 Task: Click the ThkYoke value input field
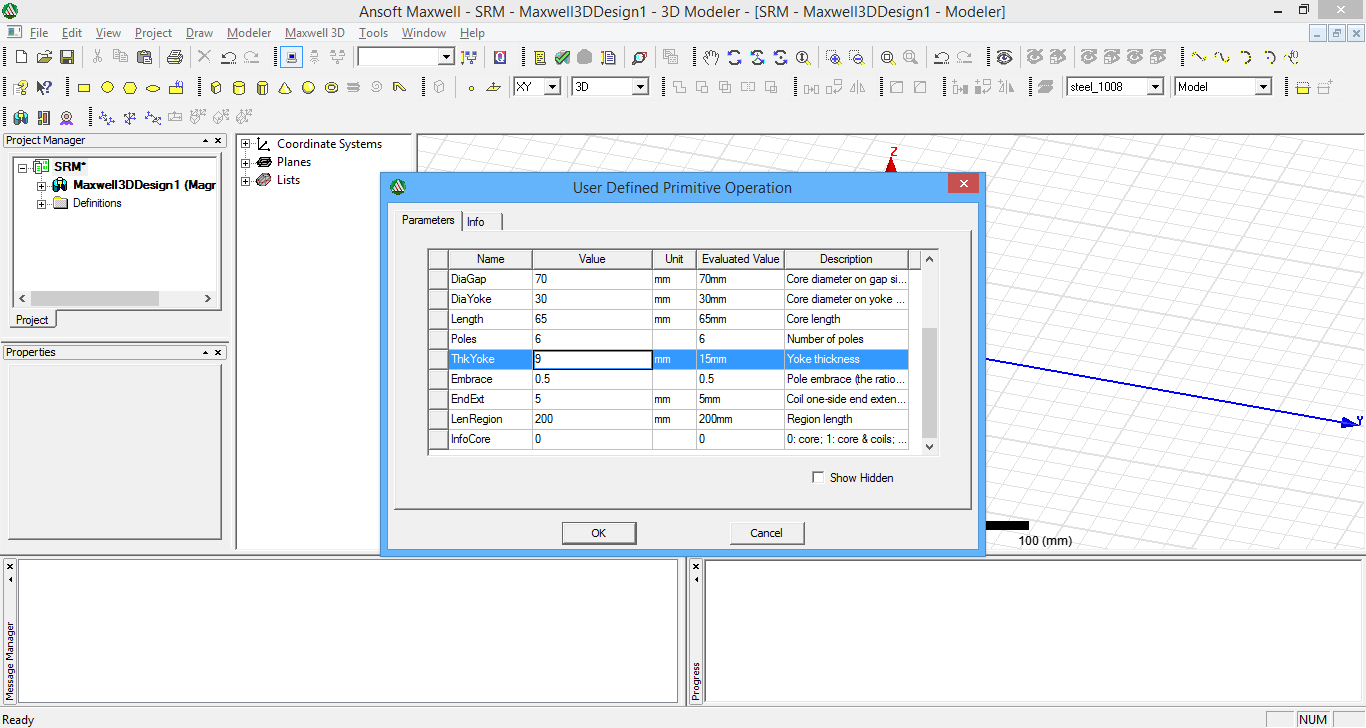[x=592, y=359]
